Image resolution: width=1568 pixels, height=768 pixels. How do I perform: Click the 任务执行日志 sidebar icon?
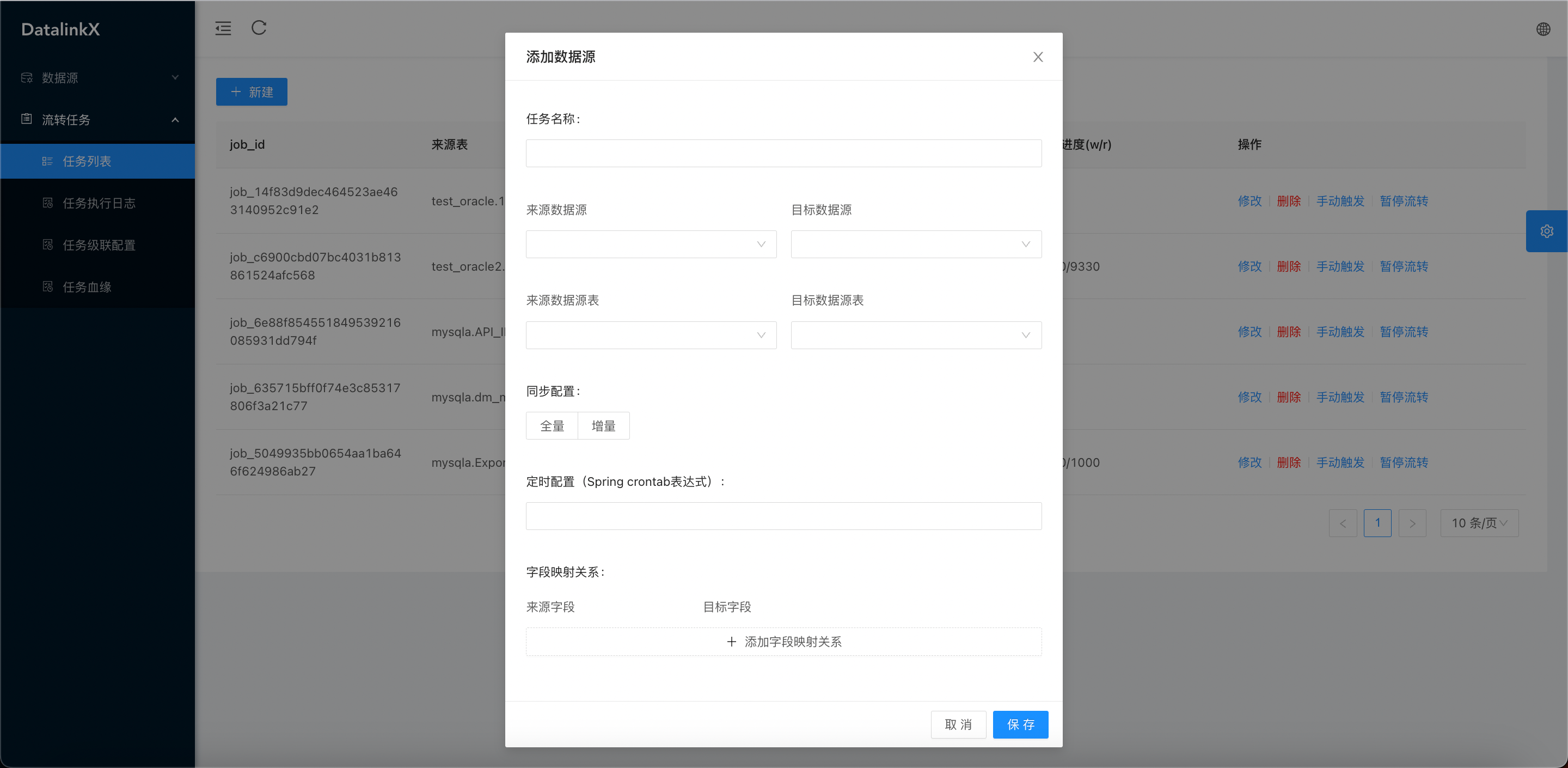click(48, 203)
